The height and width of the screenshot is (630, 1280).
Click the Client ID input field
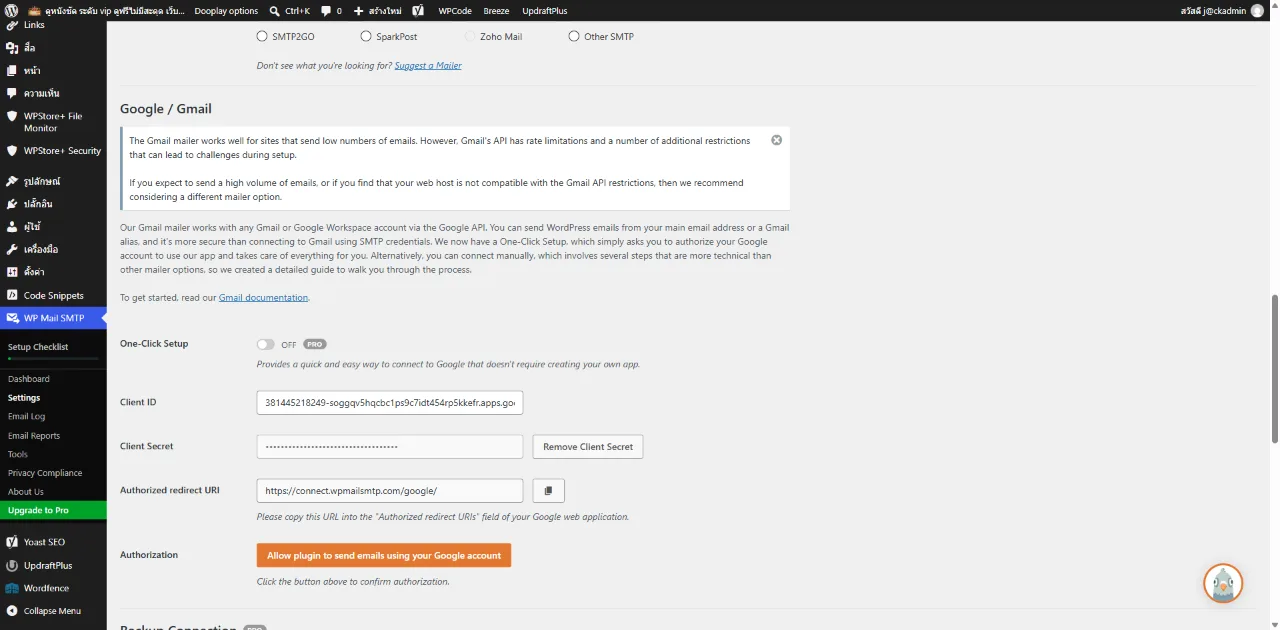point(390,403)
